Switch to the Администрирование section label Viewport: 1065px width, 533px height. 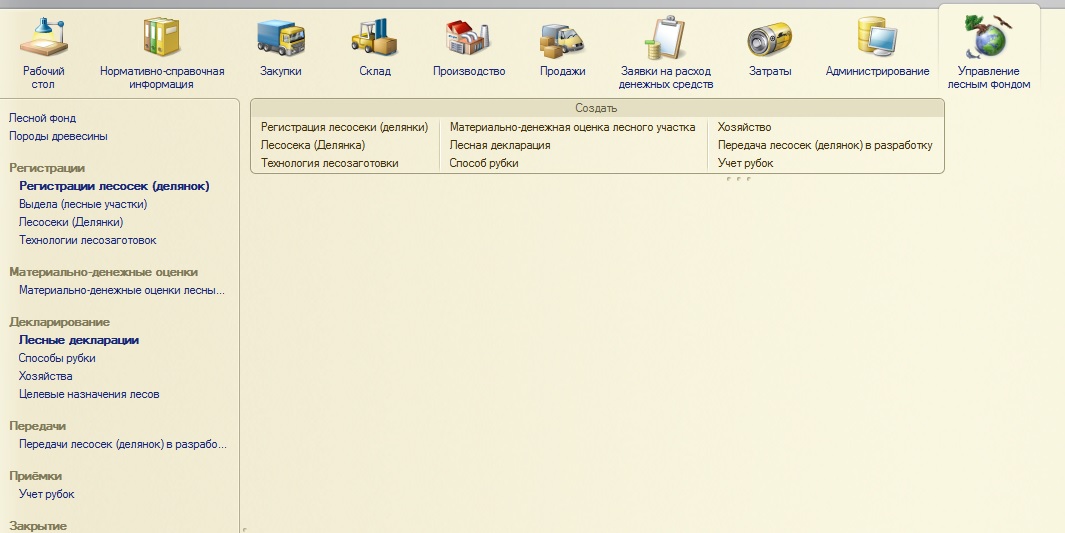click(x=877, y=71)
